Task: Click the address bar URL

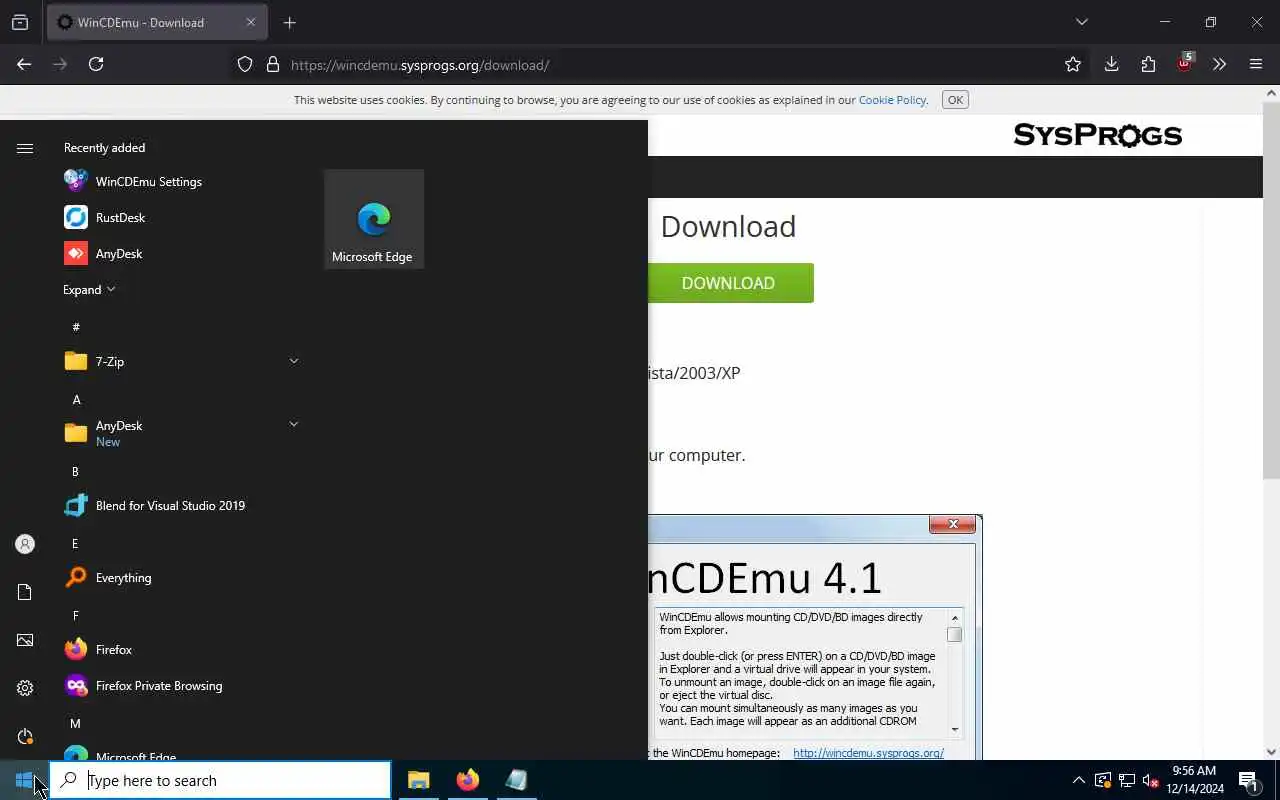Action: point(420,65)
